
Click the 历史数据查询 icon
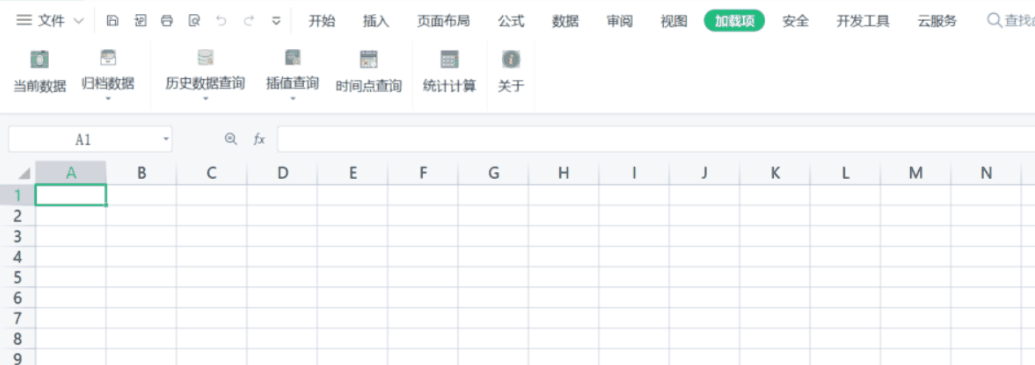pos(205,58)
